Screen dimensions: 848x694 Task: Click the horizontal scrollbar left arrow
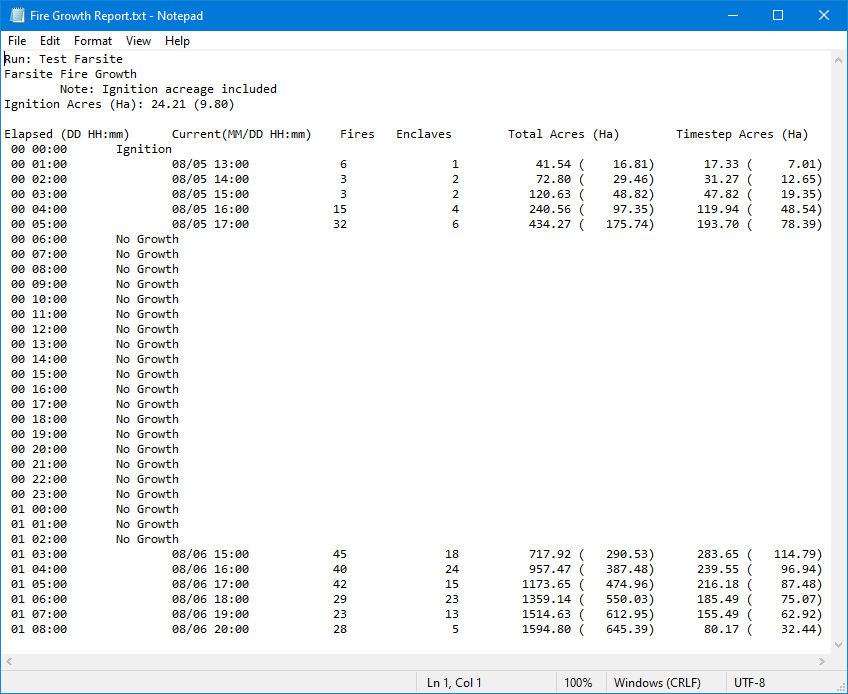point(9,662)
